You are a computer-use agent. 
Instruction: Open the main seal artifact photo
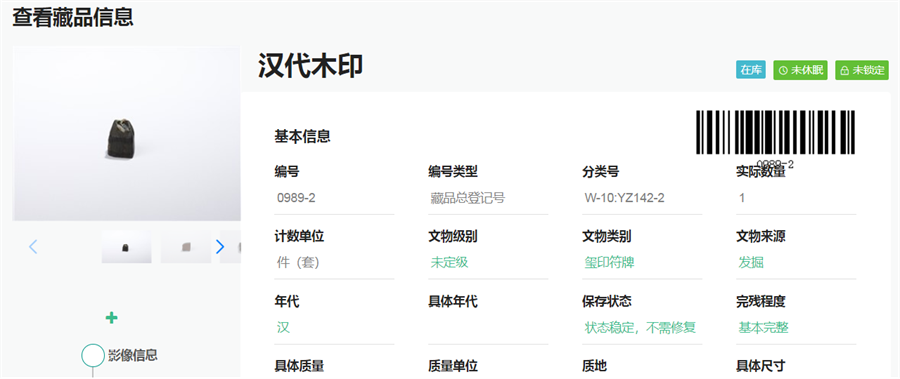coord(126,133)
